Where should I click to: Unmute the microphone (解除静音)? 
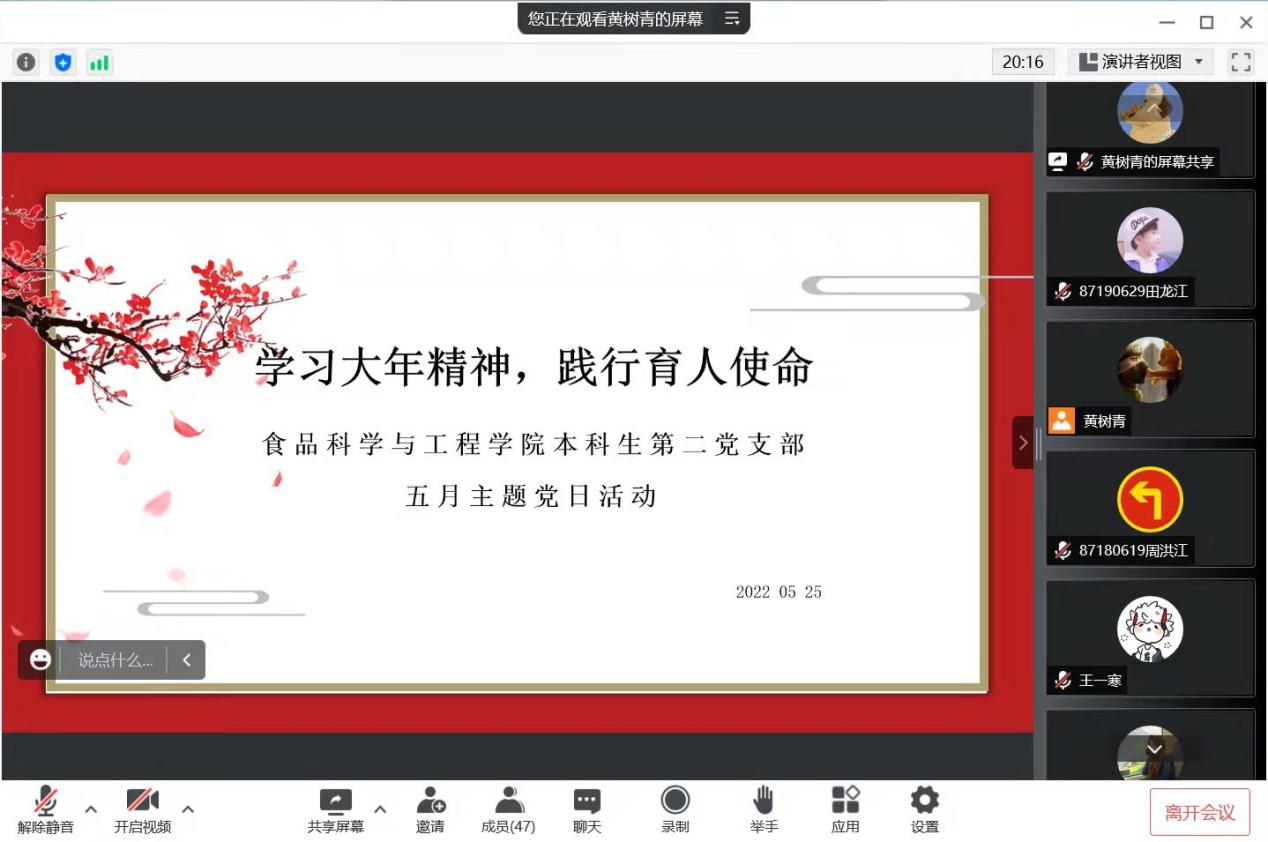45,809
